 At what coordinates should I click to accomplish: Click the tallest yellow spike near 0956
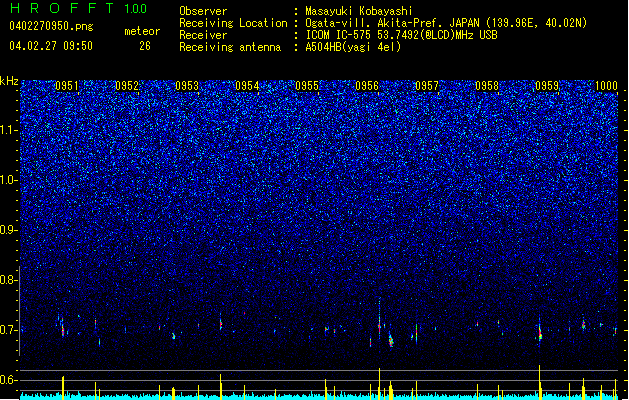tap(379, 384)
